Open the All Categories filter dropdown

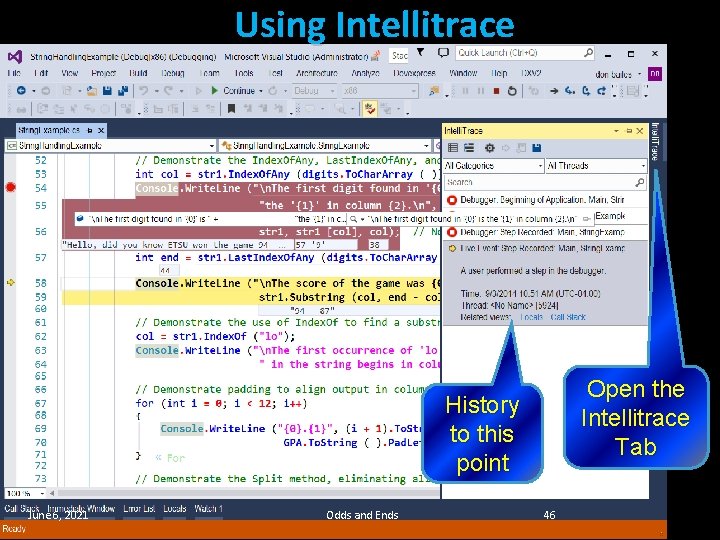point(494,165)
